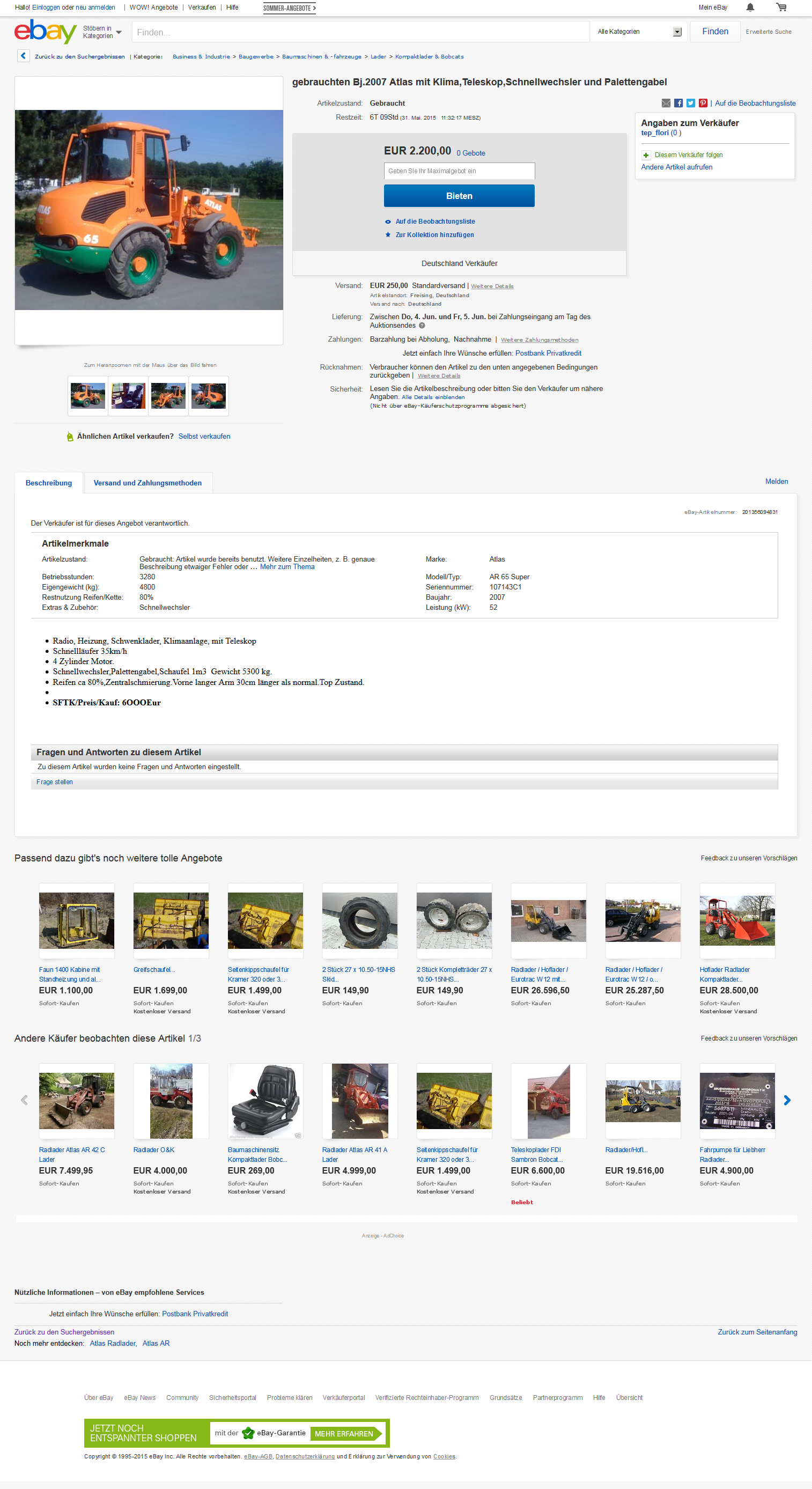The height and width of the screenshot is (1489, 812).
Task: Click Einloggen link
Action: (46, 8)
